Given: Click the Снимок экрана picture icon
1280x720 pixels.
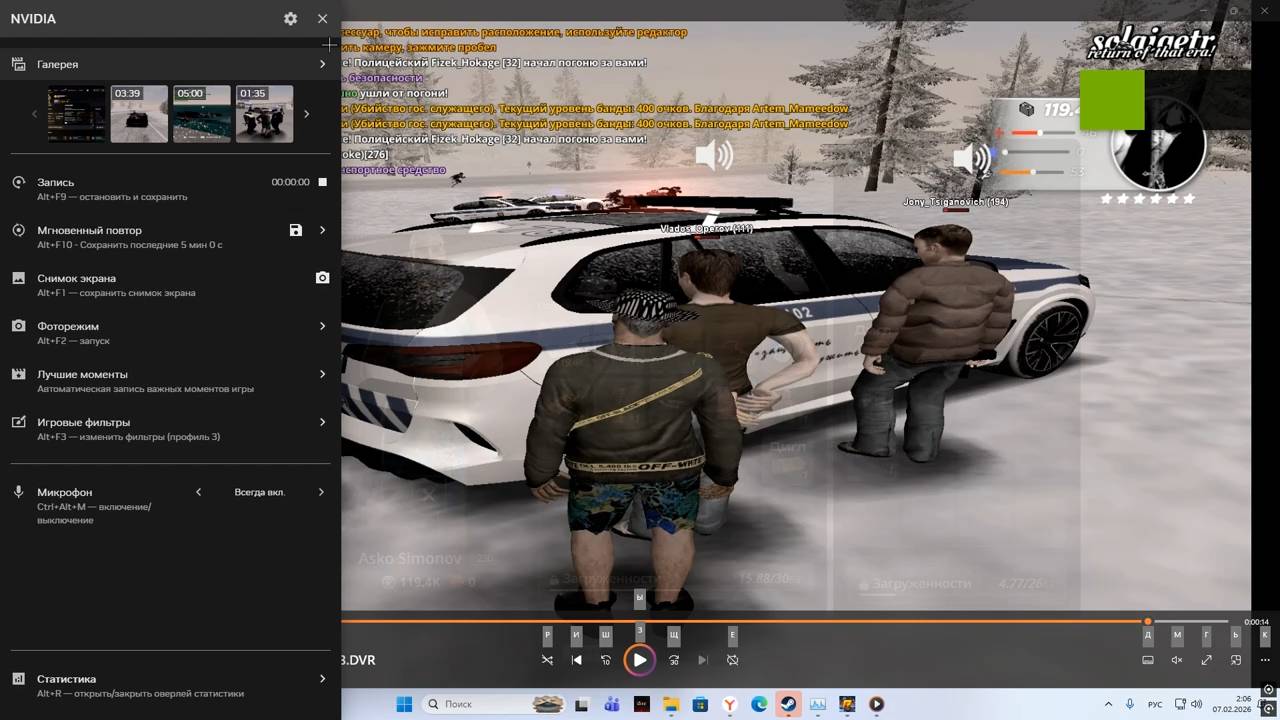Looking at the screenshot, I should 18,278.
